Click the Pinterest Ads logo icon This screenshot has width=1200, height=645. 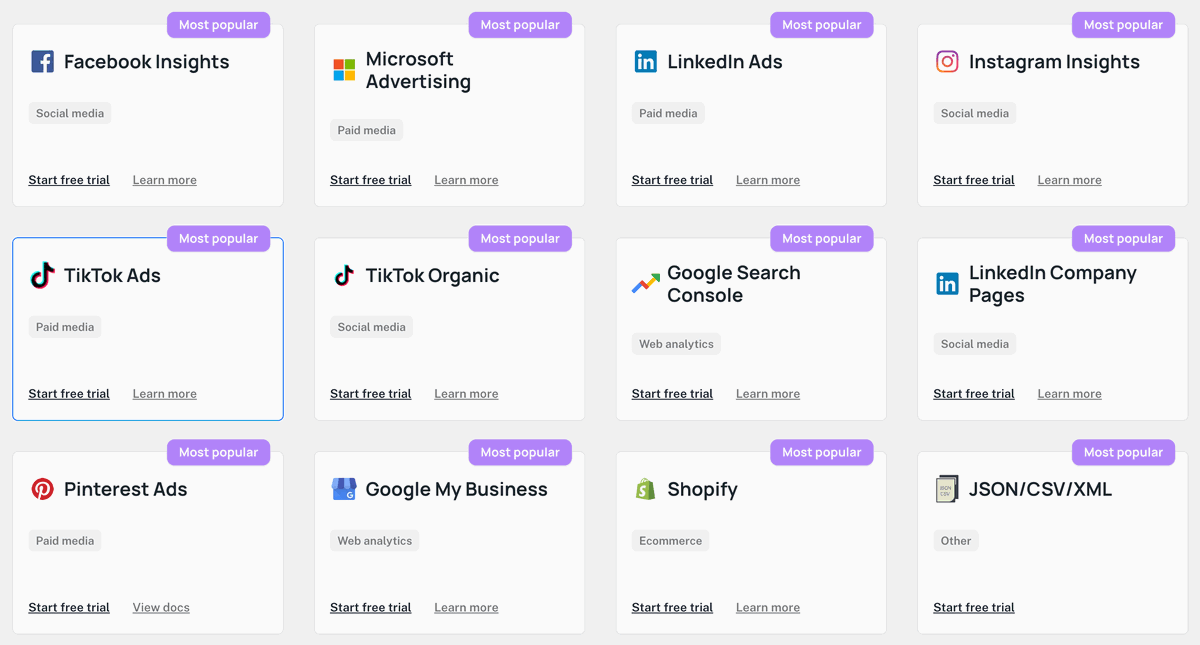pyautogui.click(x=41, y=489)
